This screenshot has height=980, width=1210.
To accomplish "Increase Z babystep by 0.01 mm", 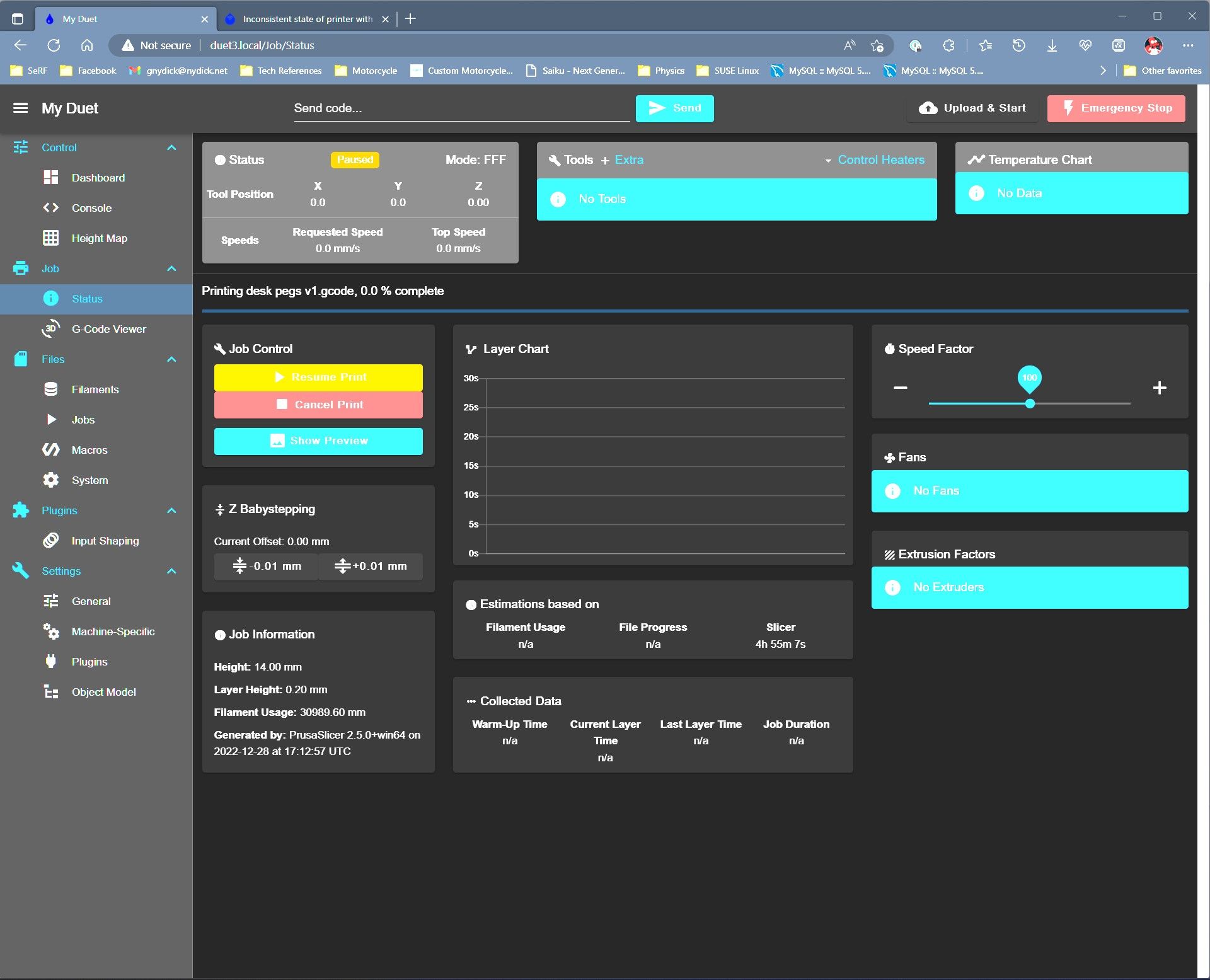I will [x=371, y=566].
